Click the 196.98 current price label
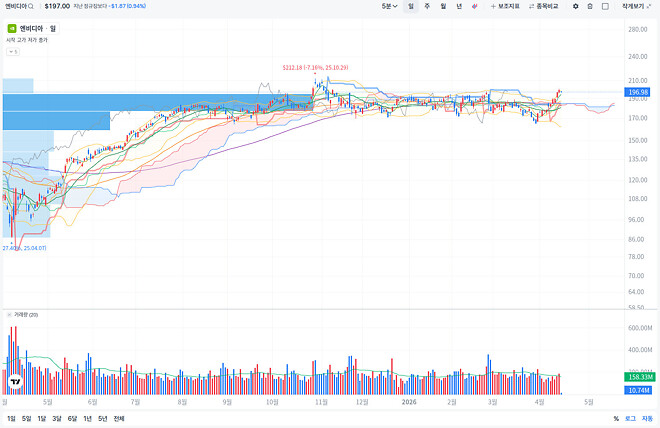This screenshot has width=660, height=428. tap(638, 92)
